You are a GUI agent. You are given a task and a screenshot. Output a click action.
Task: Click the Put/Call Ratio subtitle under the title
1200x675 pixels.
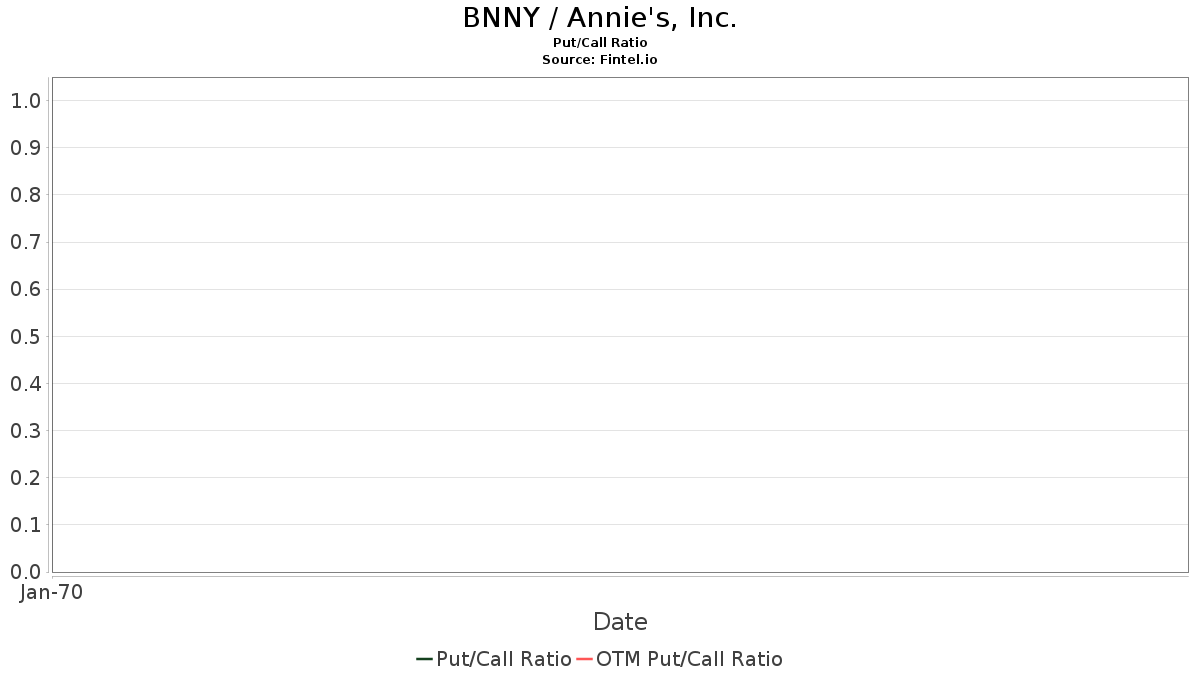click(x=600, y=43)
